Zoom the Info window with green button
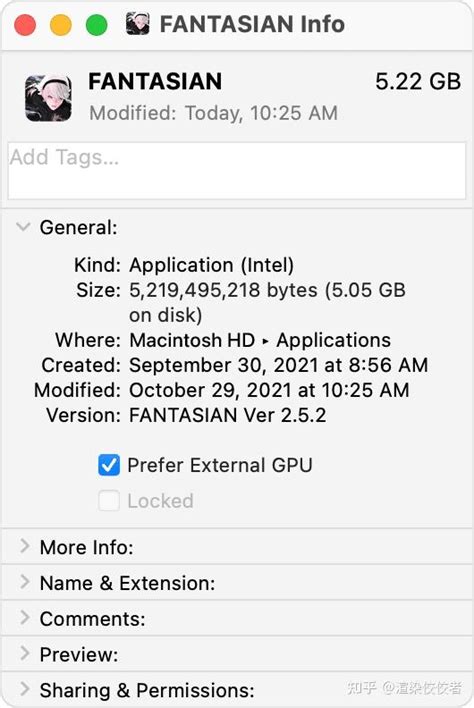Viewport: 474px width, 708px height. click(x=97, y=25)
